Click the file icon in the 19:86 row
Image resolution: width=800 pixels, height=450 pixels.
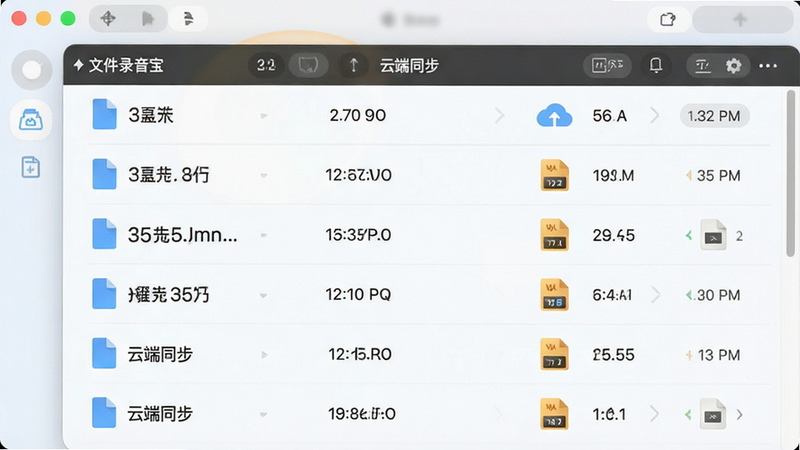pyautogui.click(x=104, y=413)
